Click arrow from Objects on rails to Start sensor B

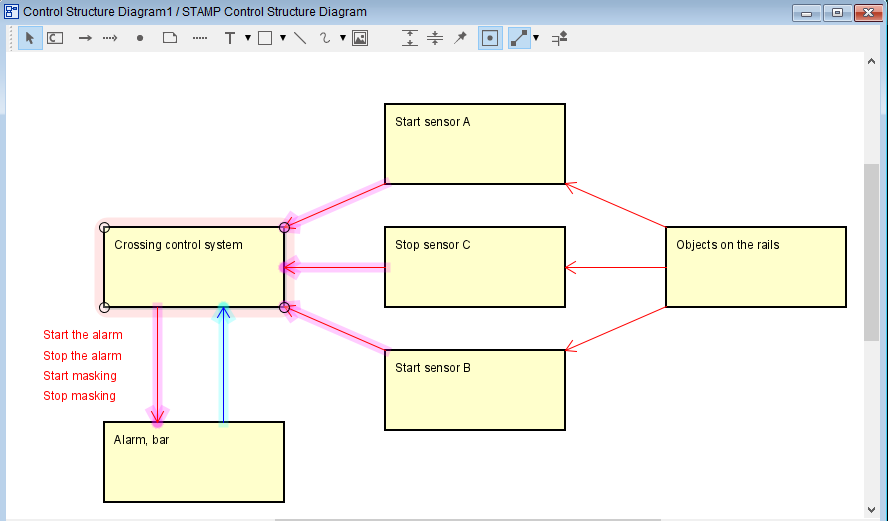pyautogui.click(x=616, y=329)
